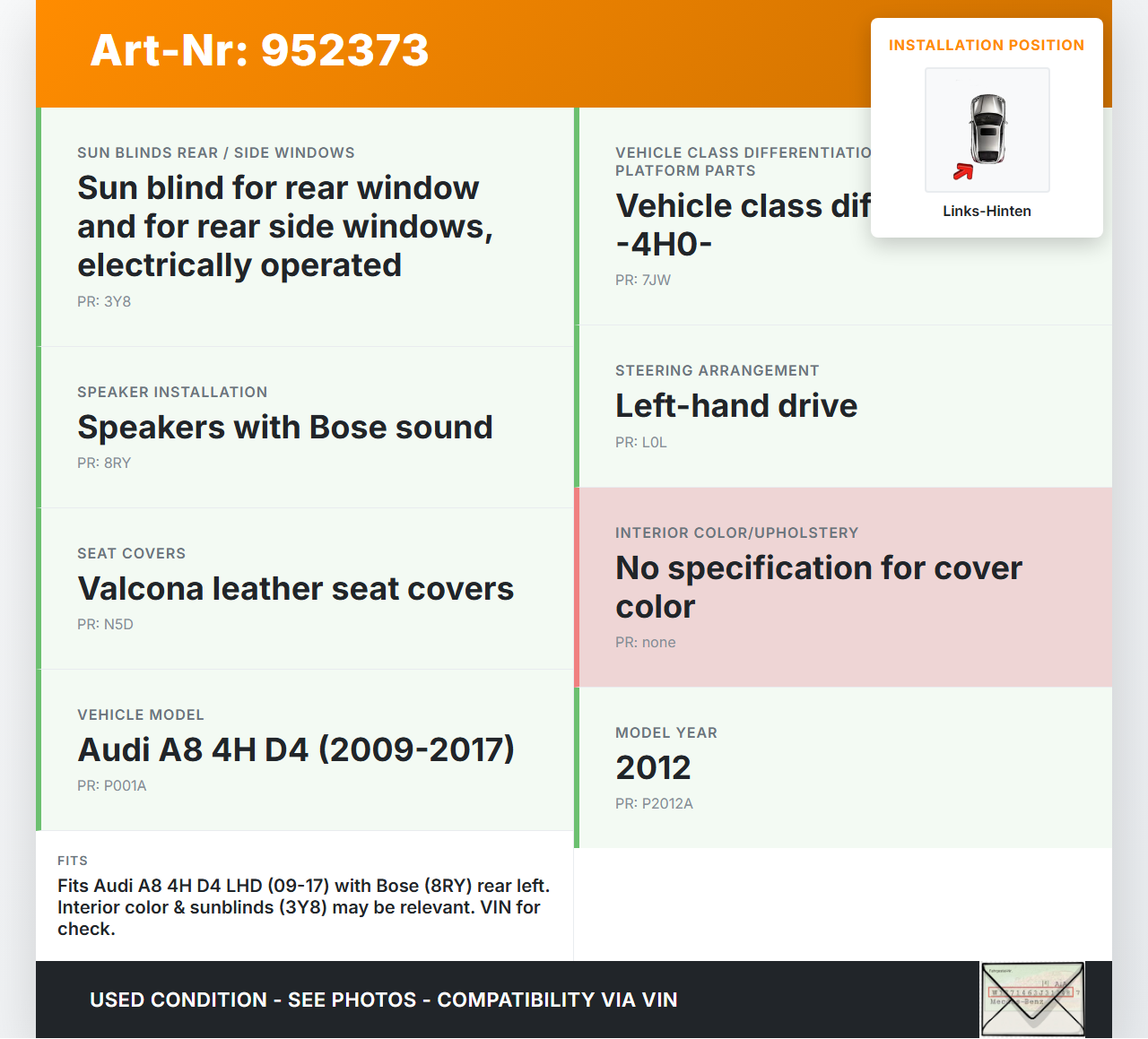Click the Installation Position heading

pyautogui.click(x=986, y=45)
